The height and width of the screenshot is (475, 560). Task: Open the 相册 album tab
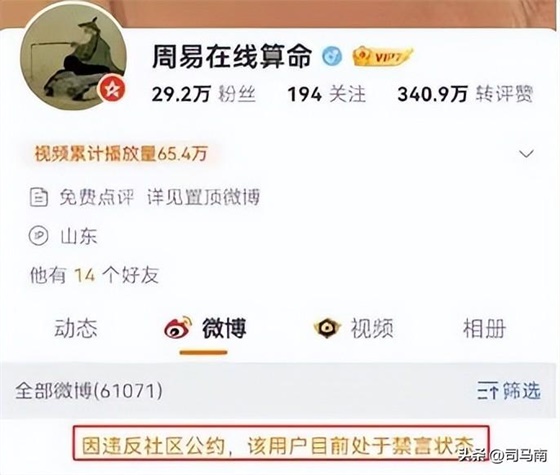[484, 329]
